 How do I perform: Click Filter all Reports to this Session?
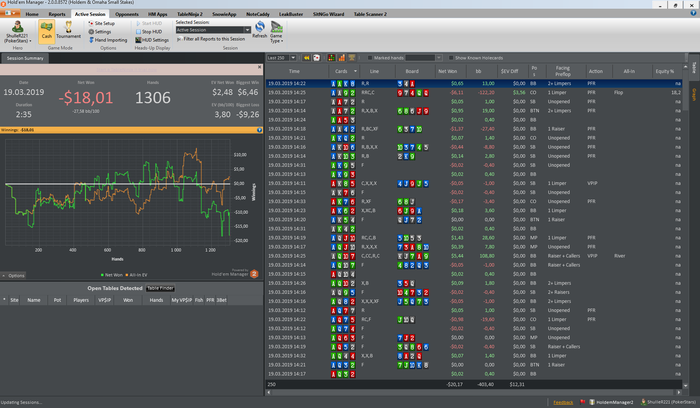(215, 39)
